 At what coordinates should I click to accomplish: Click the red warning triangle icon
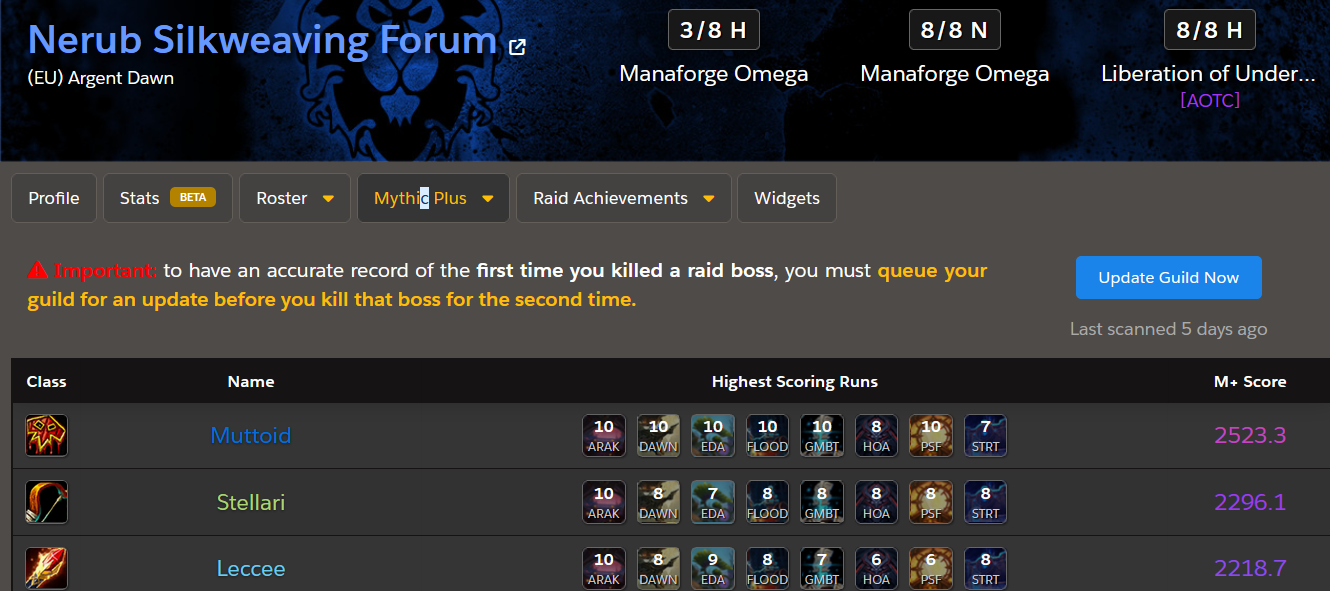pos(37,270)
